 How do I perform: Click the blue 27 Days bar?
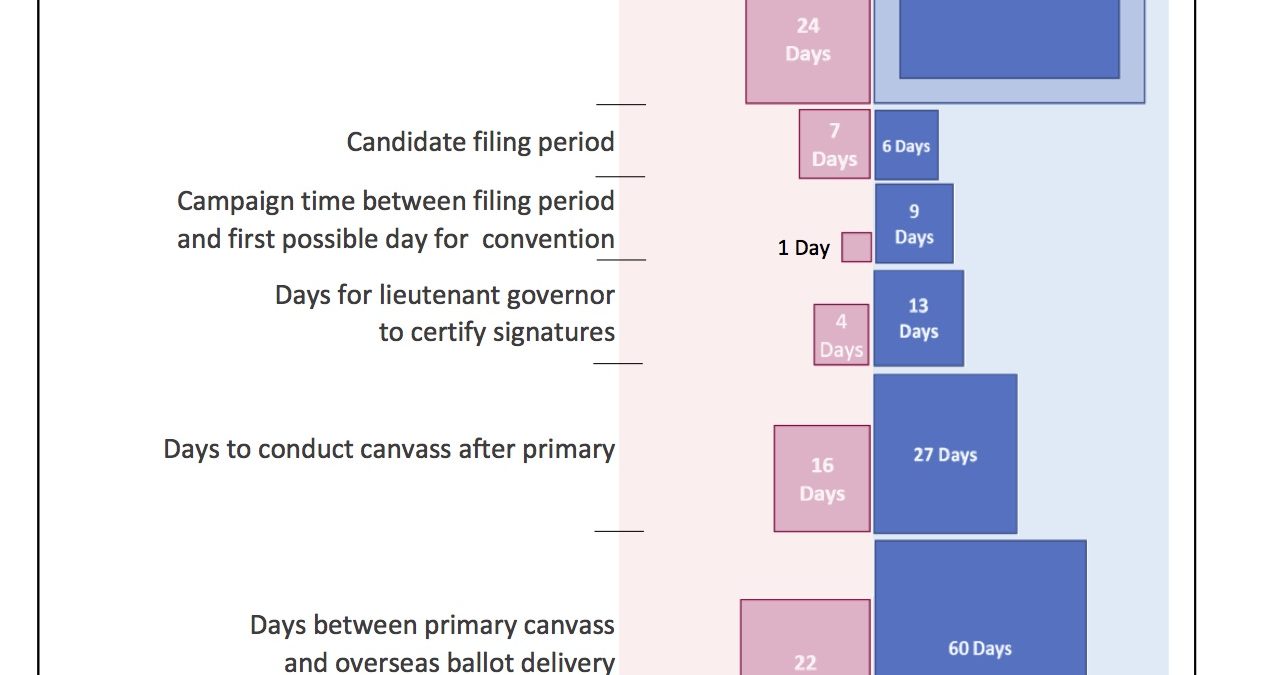[x=945, y=454]
